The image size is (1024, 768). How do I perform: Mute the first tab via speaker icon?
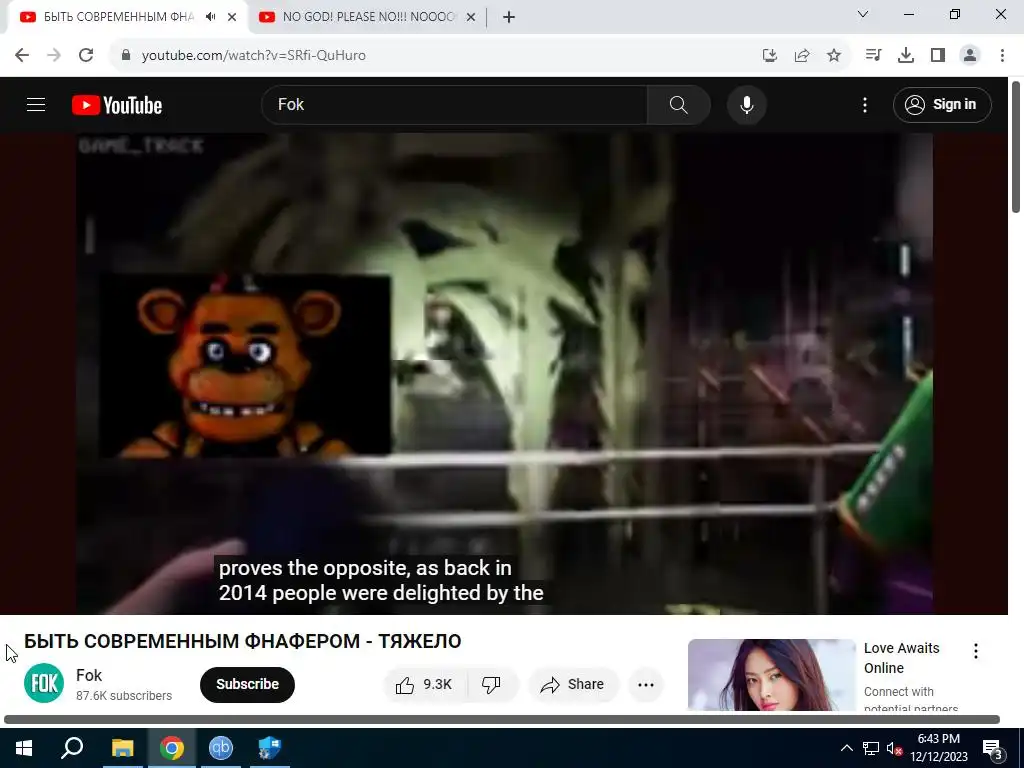(x=210, y=17)
